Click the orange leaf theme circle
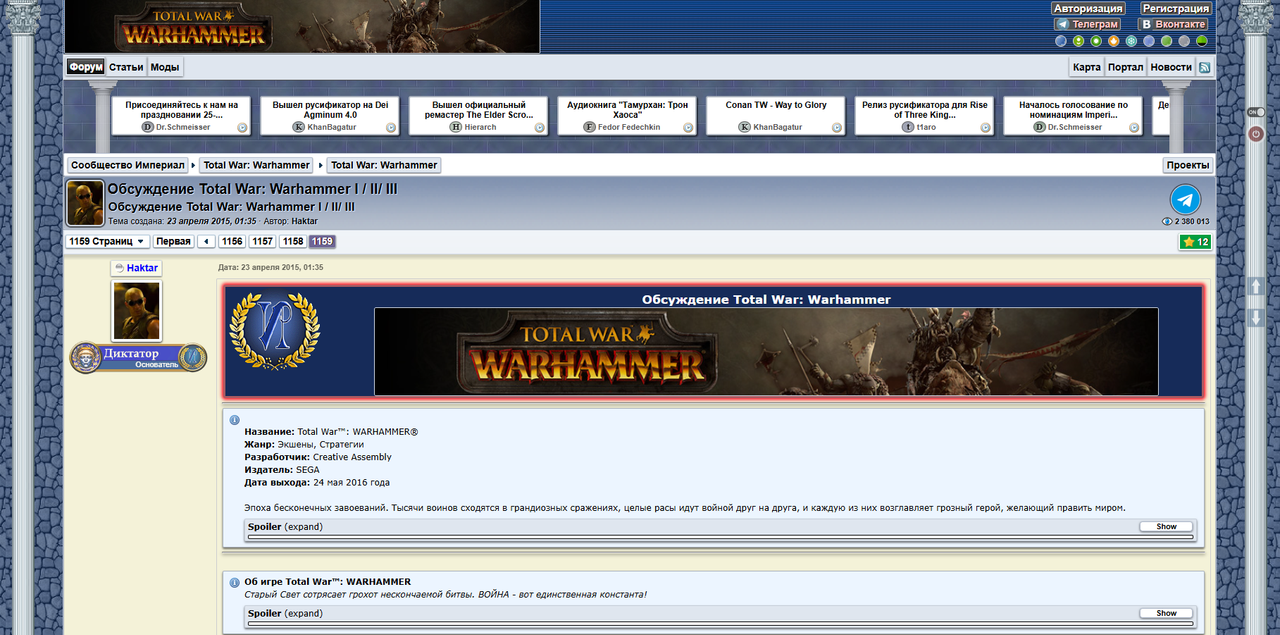Image resolution: width=1280 pixels, height=635 pixels. (1114, 41)
